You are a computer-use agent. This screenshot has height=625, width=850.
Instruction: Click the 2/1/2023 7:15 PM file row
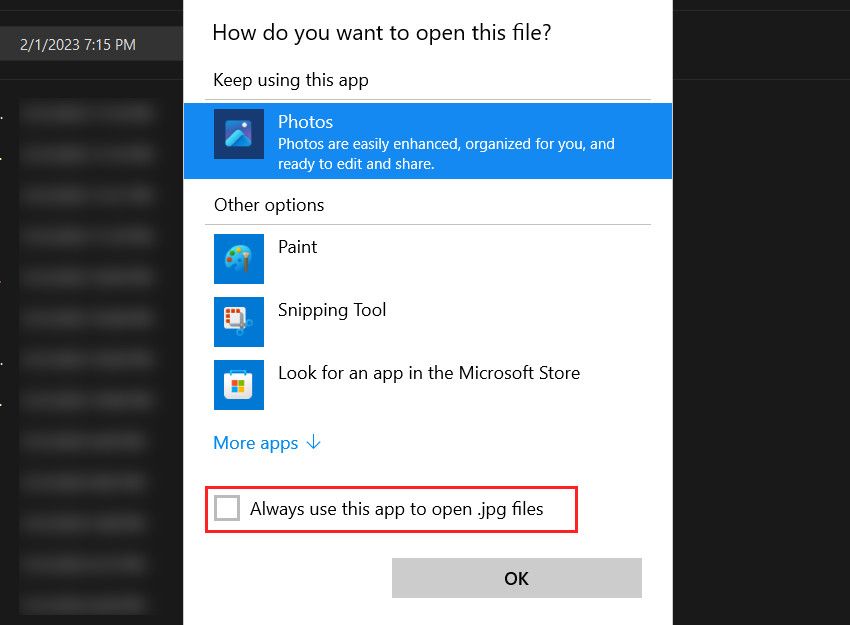pyautogui.click(x=91, y=44)
